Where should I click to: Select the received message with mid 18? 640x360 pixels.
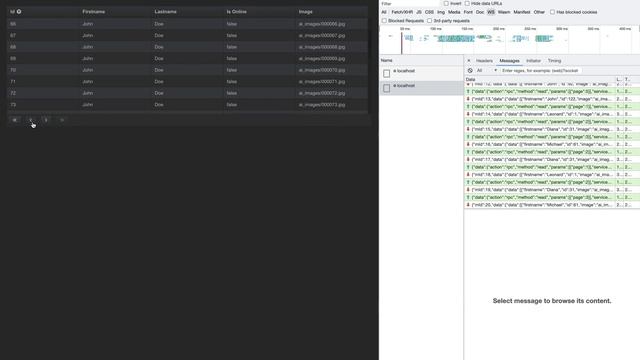pyautogui.click(x=552, y=174)
